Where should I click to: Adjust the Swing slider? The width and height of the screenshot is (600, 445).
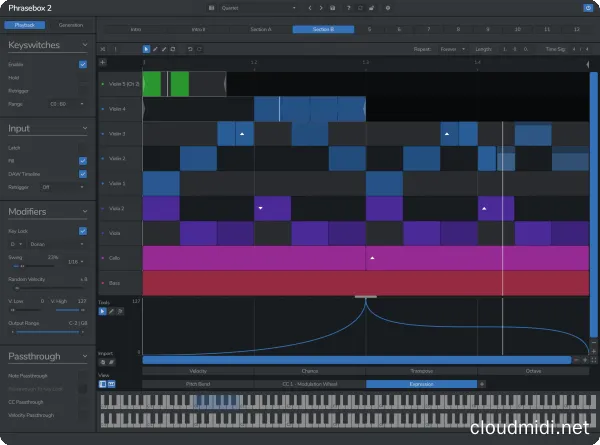pyautogui.click(x=20, y=265)
